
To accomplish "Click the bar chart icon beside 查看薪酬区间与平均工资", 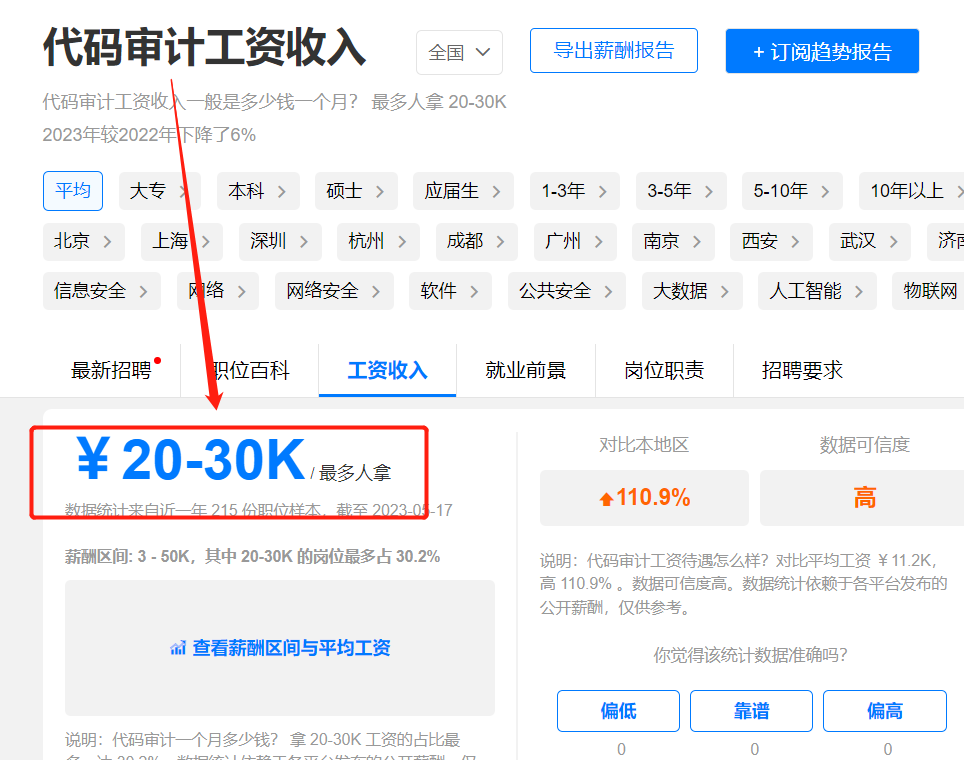I will [178, 649].
